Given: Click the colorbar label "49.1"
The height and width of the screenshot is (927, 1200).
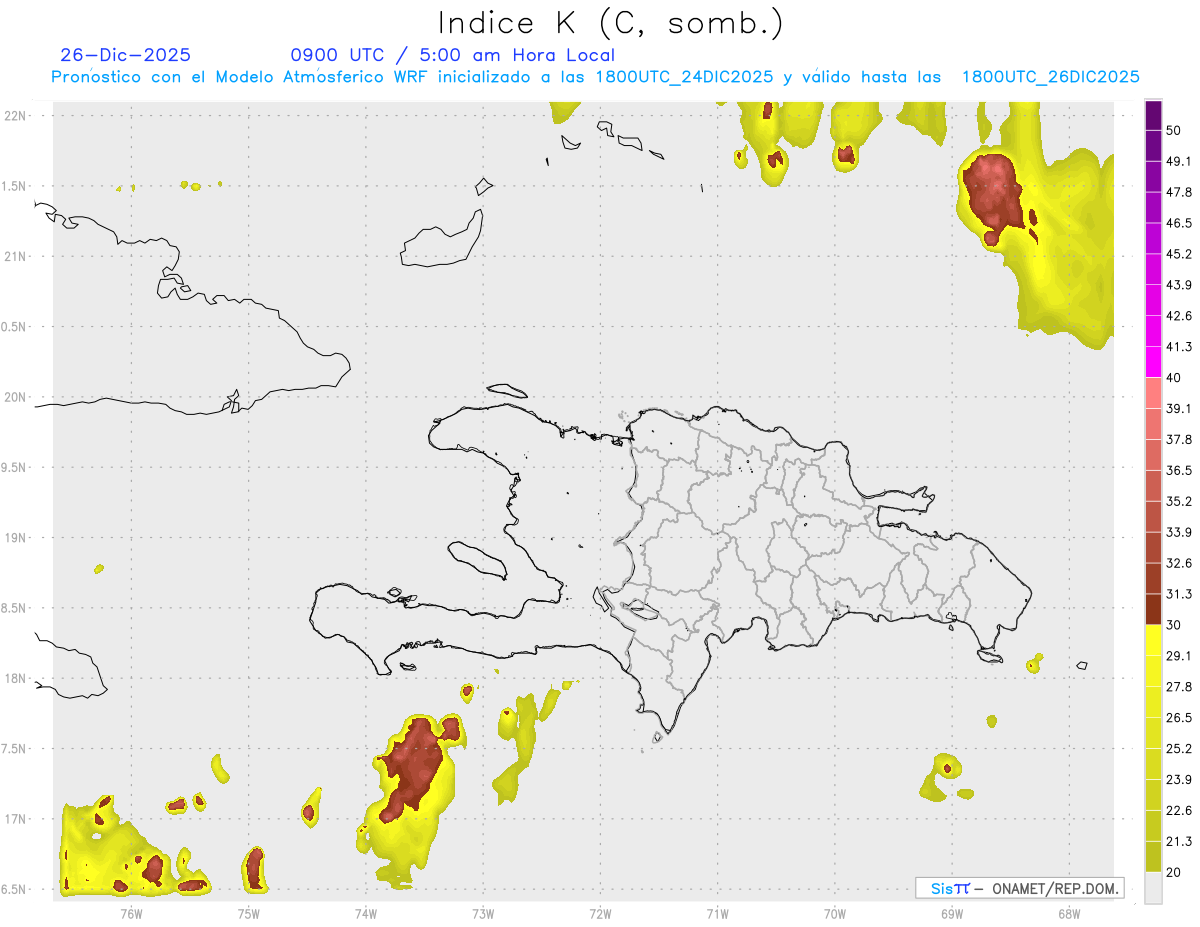Looking at the screenshot, I should (x=1179, y=161).
